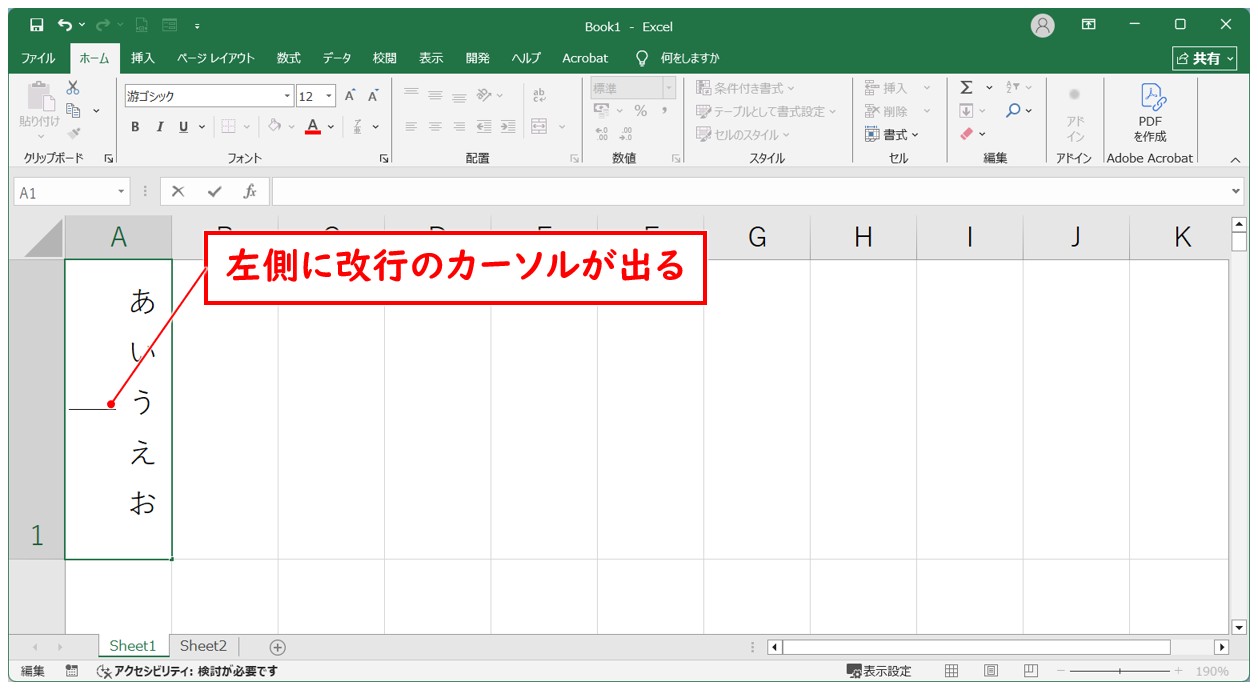Select the column H header
This screenshot has width=1258, height=690.
tap(863, 237)
